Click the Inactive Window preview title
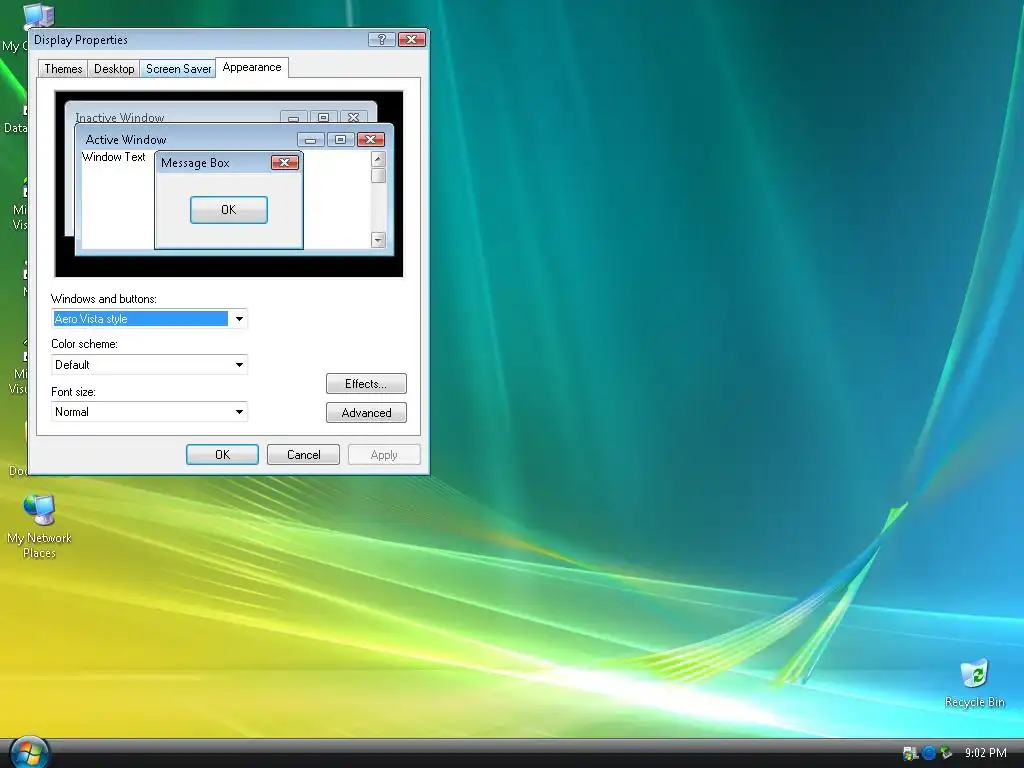 pyautogui.click(x=120, y=118)
